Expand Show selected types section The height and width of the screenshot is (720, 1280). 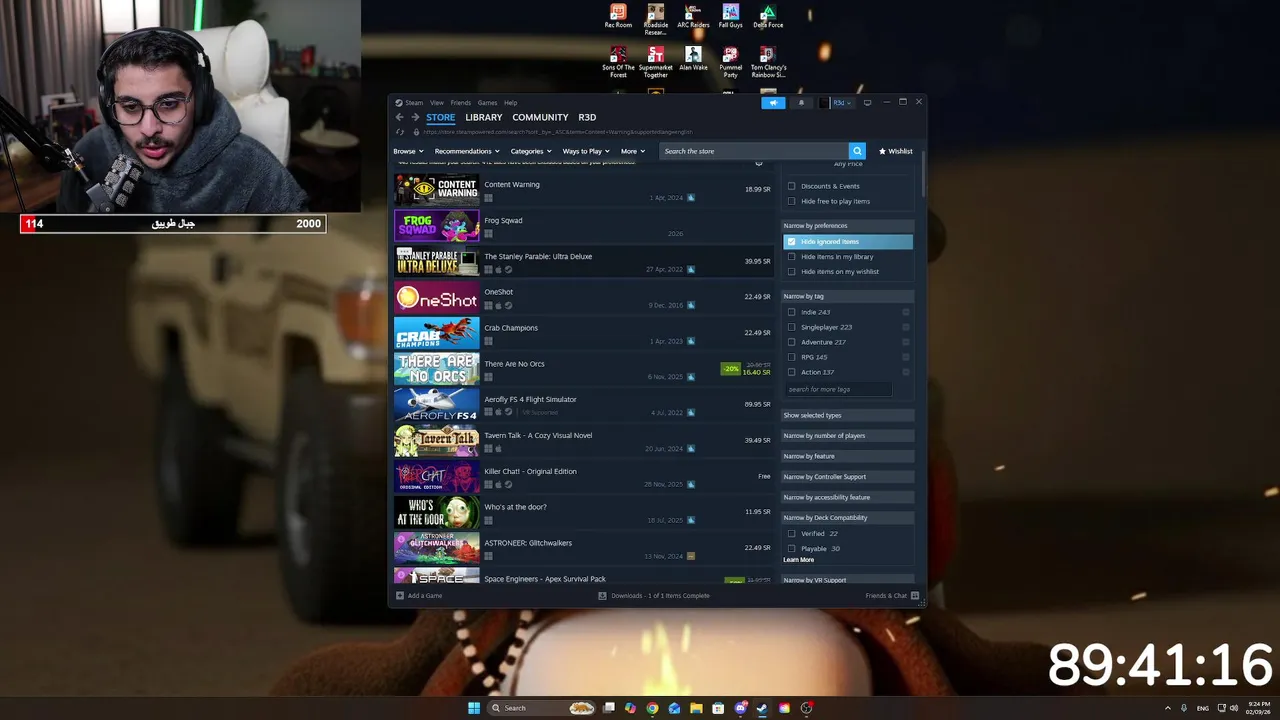847,415
